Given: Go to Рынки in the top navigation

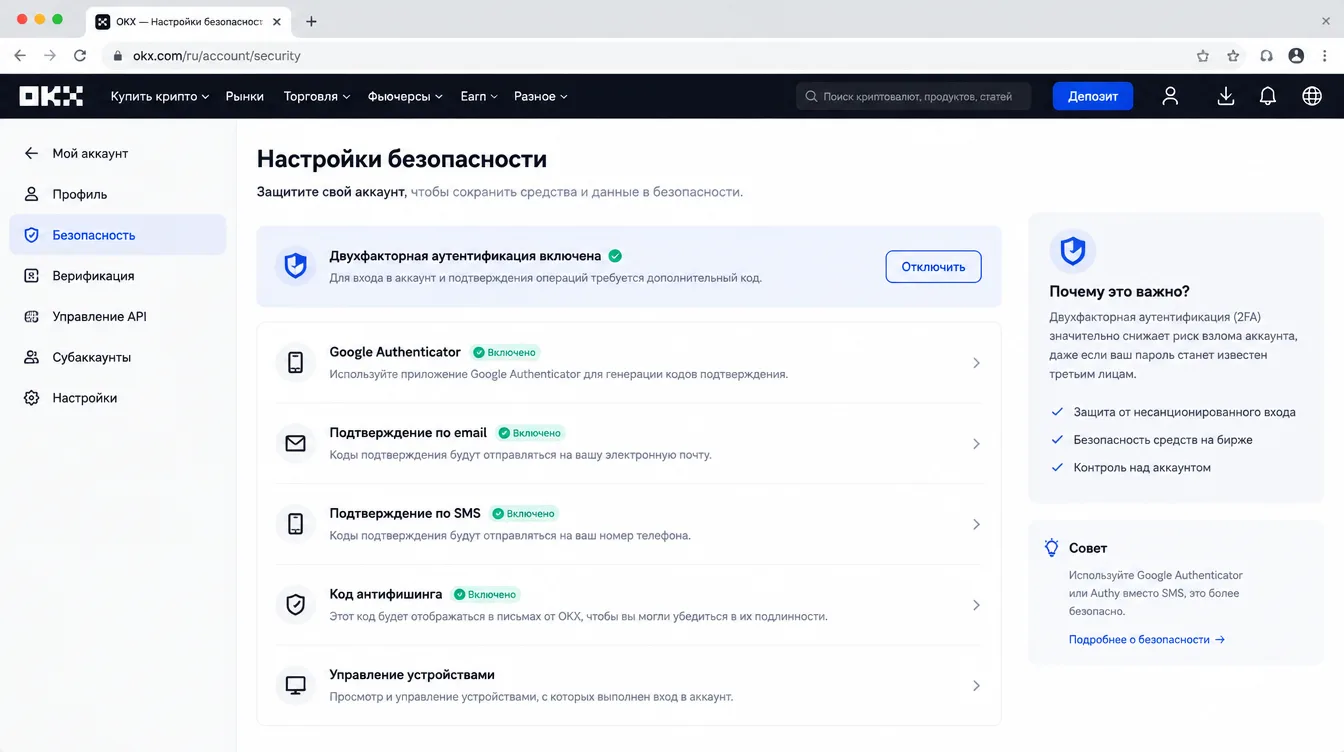Looking at the screenshot, I should pos(245,96).
